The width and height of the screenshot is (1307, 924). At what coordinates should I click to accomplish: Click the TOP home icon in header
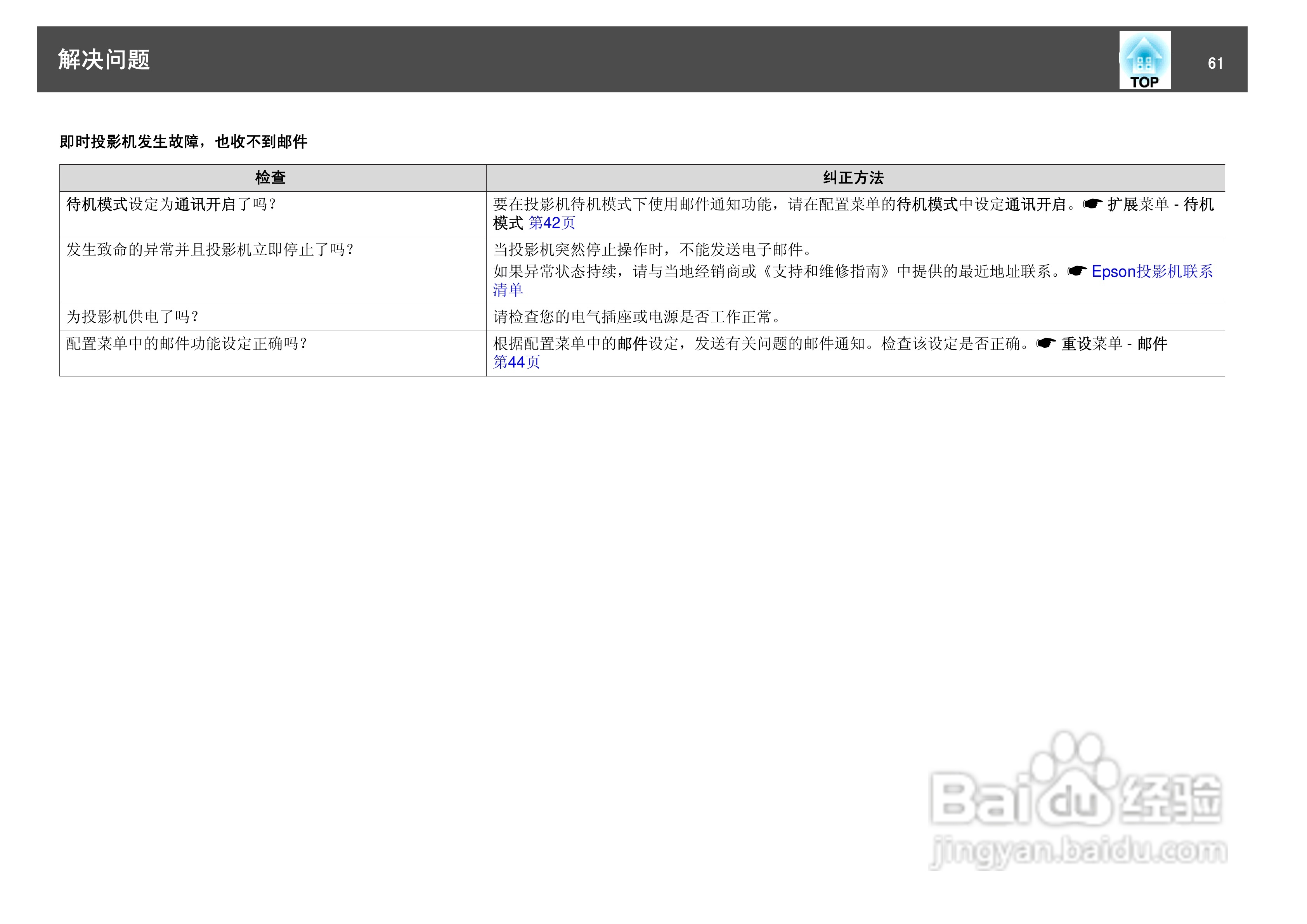tap(1144, 60)
